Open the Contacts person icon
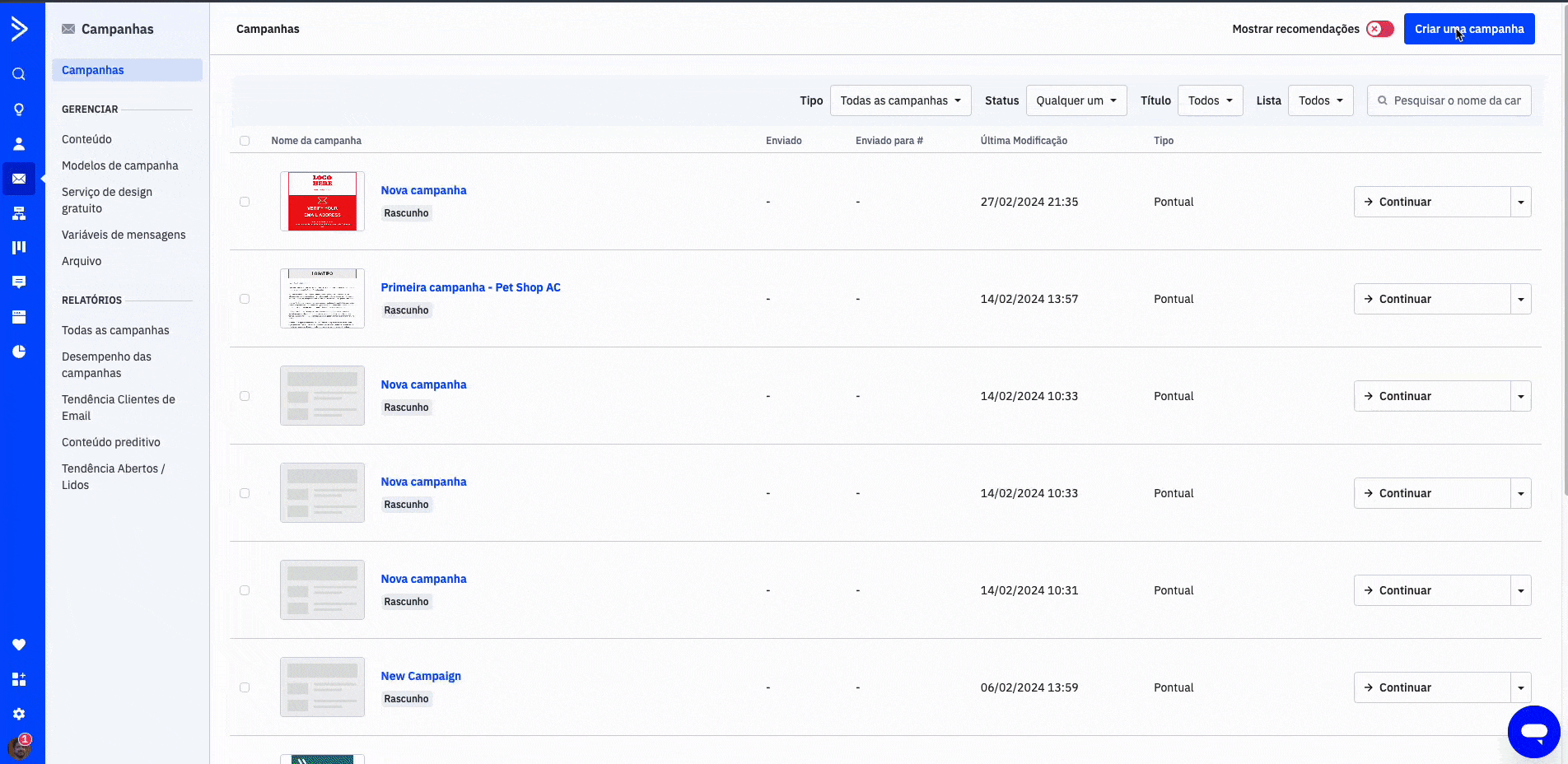The height and width of the screenshot is (764, 1568). pos(18,144)
